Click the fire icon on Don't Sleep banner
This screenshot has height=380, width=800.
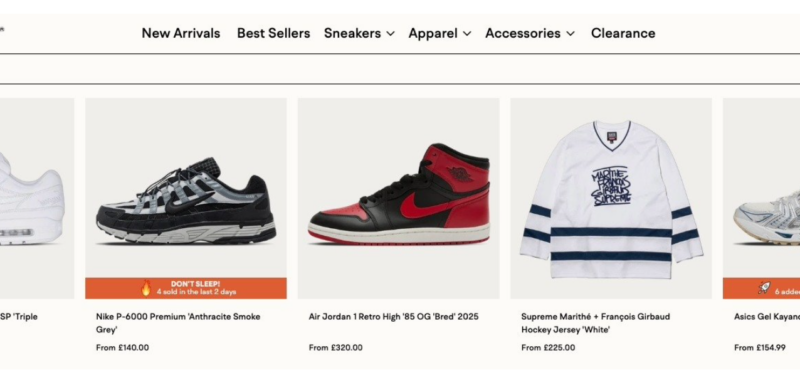coord(146,288)
